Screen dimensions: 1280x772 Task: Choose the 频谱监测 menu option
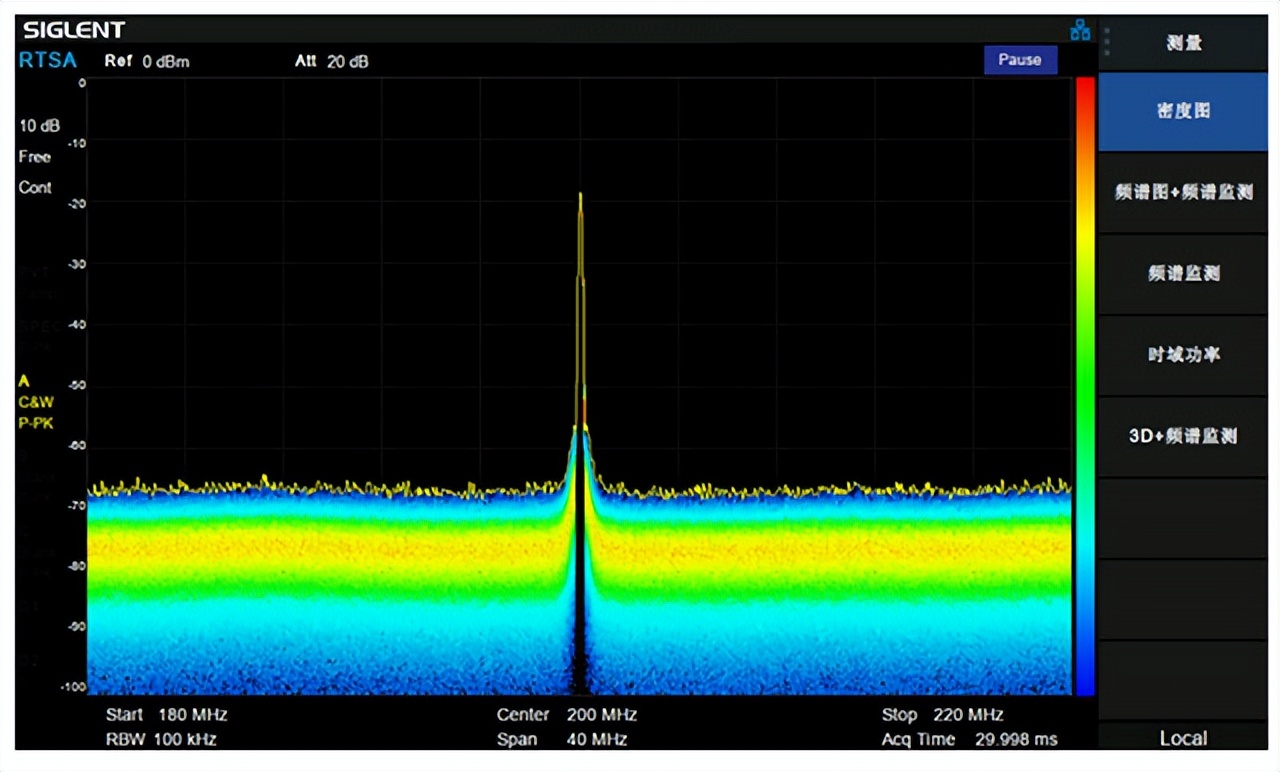(1183, 274)
